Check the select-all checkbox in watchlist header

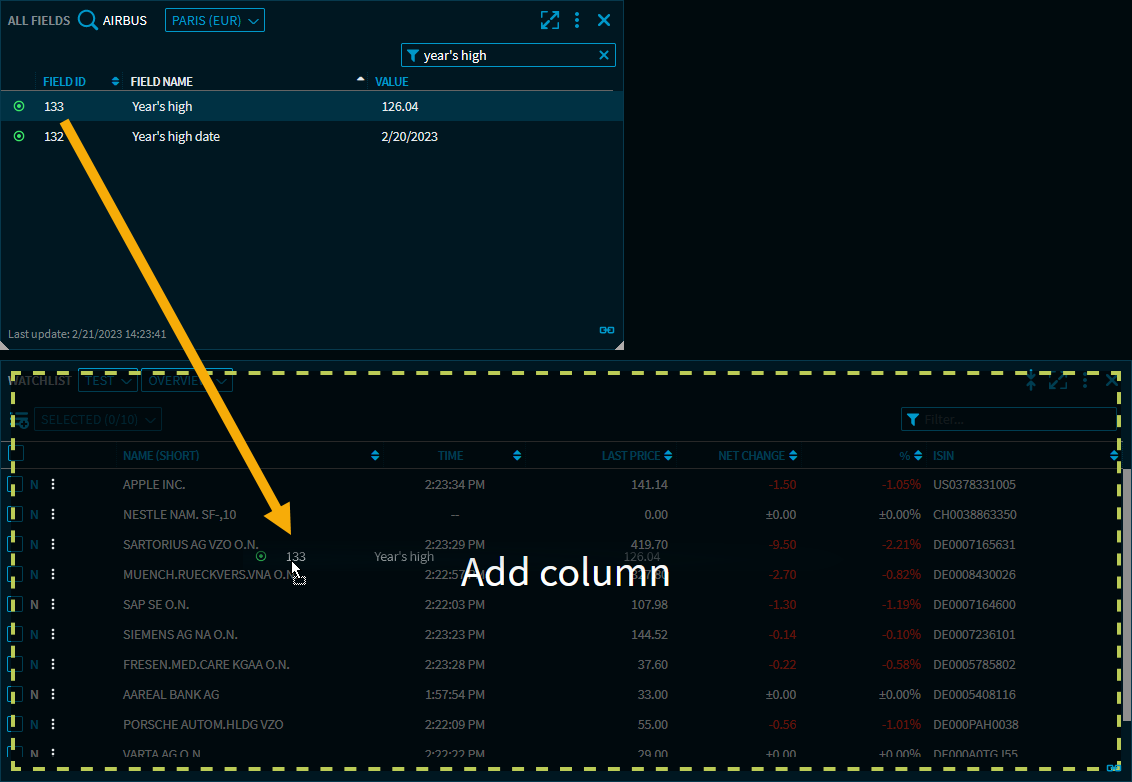tap(15, 455)
